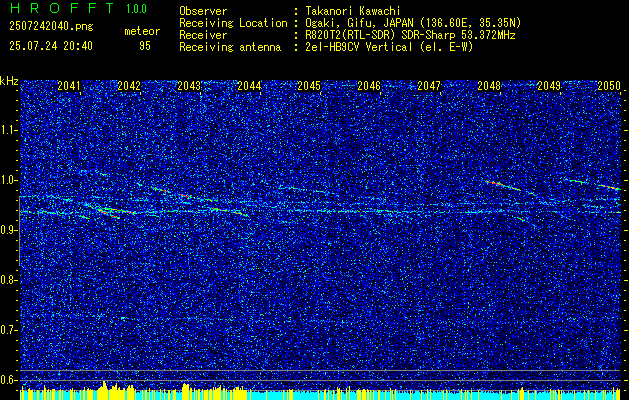Click the 1.1 kHz axis label

[x=8, y=130]
